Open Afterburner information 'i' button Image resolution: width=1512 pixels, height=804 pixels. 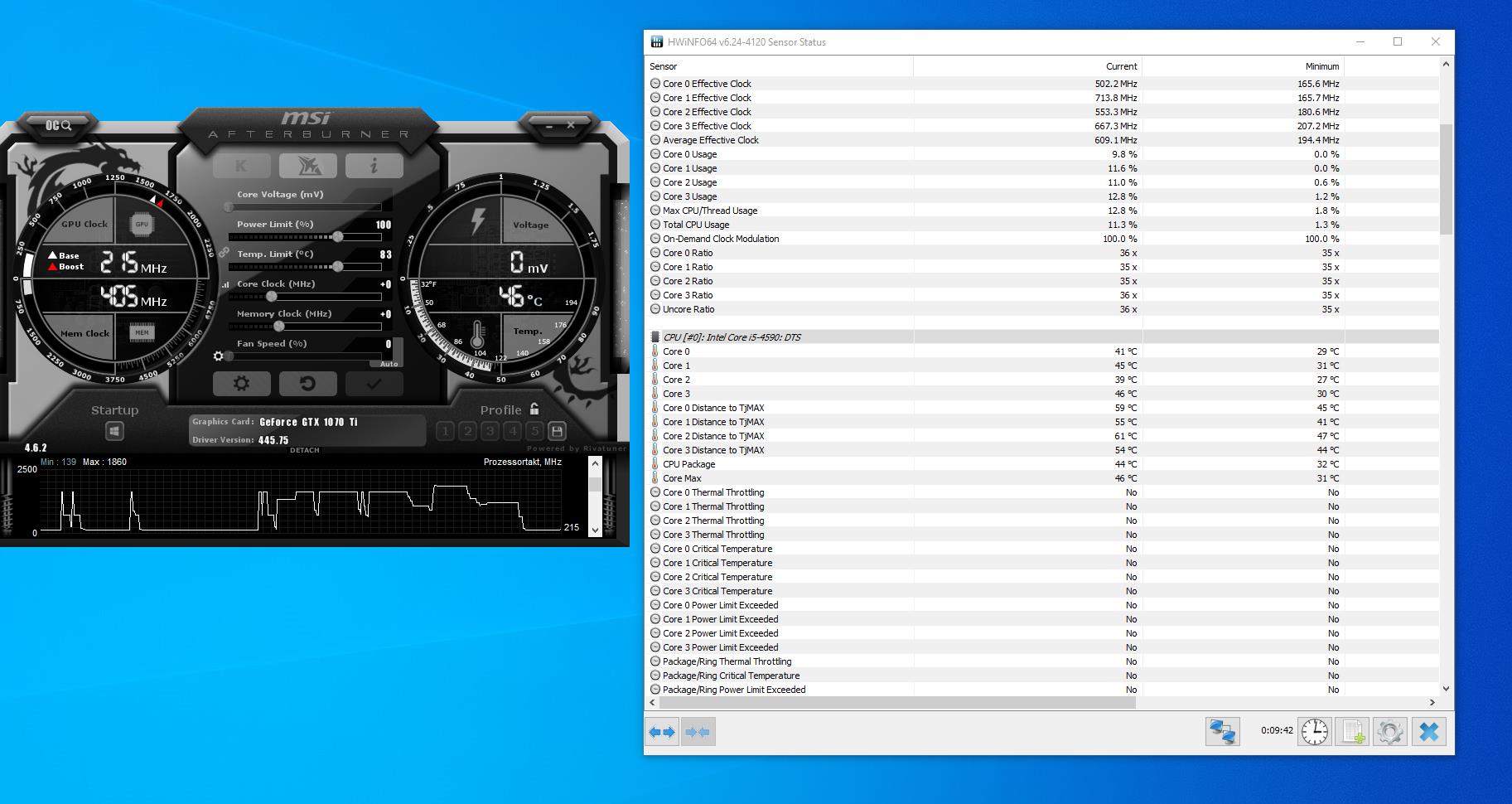point(374,166)
